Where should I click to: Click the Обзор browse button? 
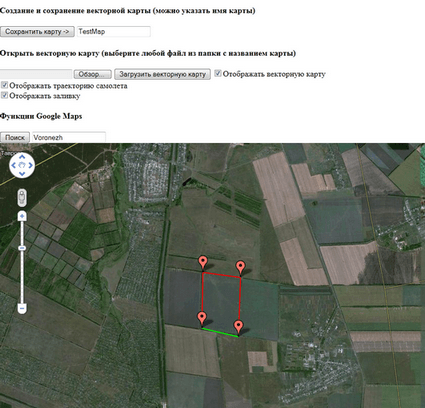92,74
